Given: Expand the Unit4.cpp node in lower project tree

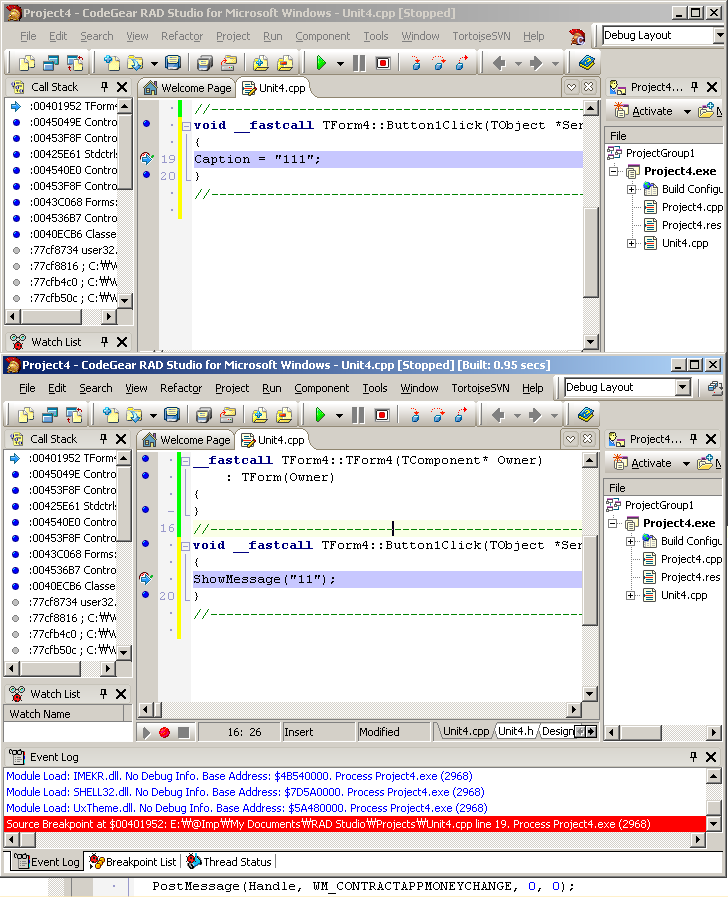Looking at the screenshot, I should tap(631, 596).
